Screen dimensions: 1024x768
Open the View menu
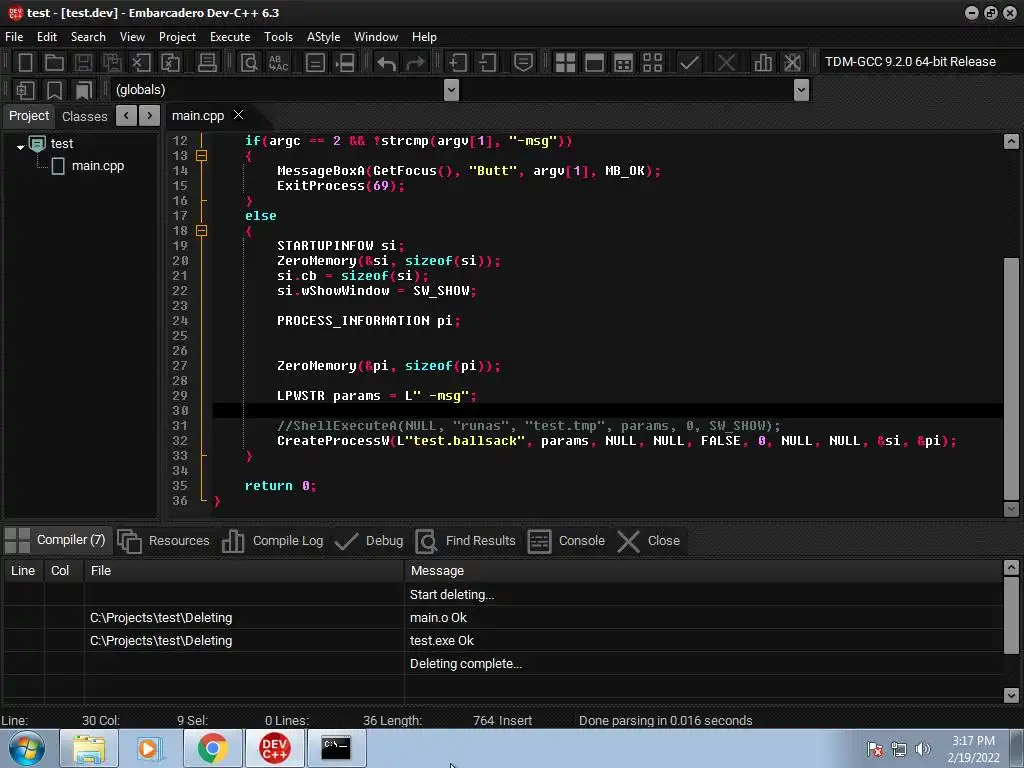132,37
